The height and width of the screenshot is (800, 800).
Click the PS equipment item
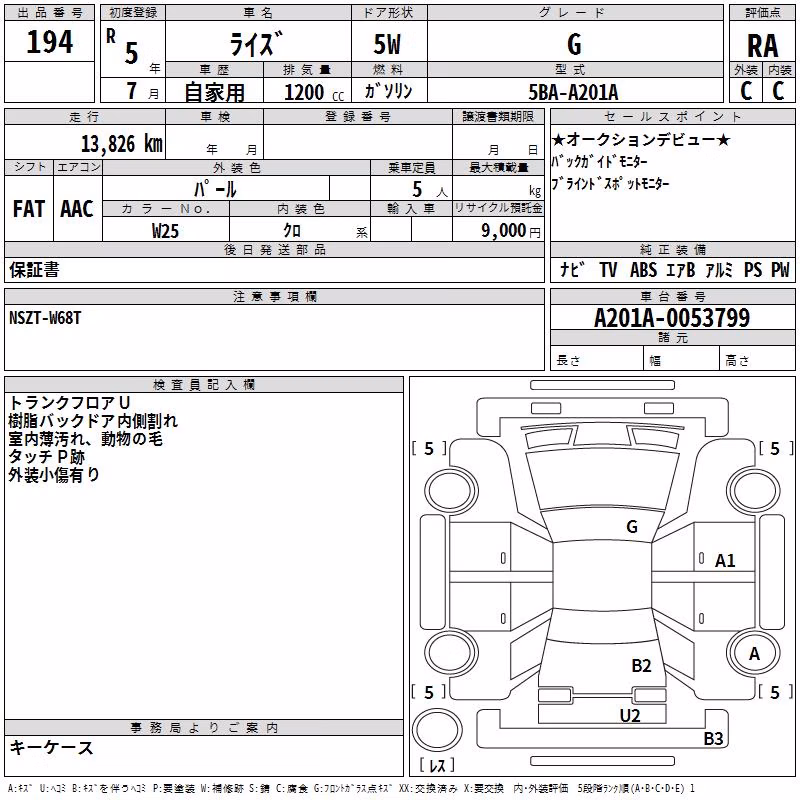[x=753, y=269]
